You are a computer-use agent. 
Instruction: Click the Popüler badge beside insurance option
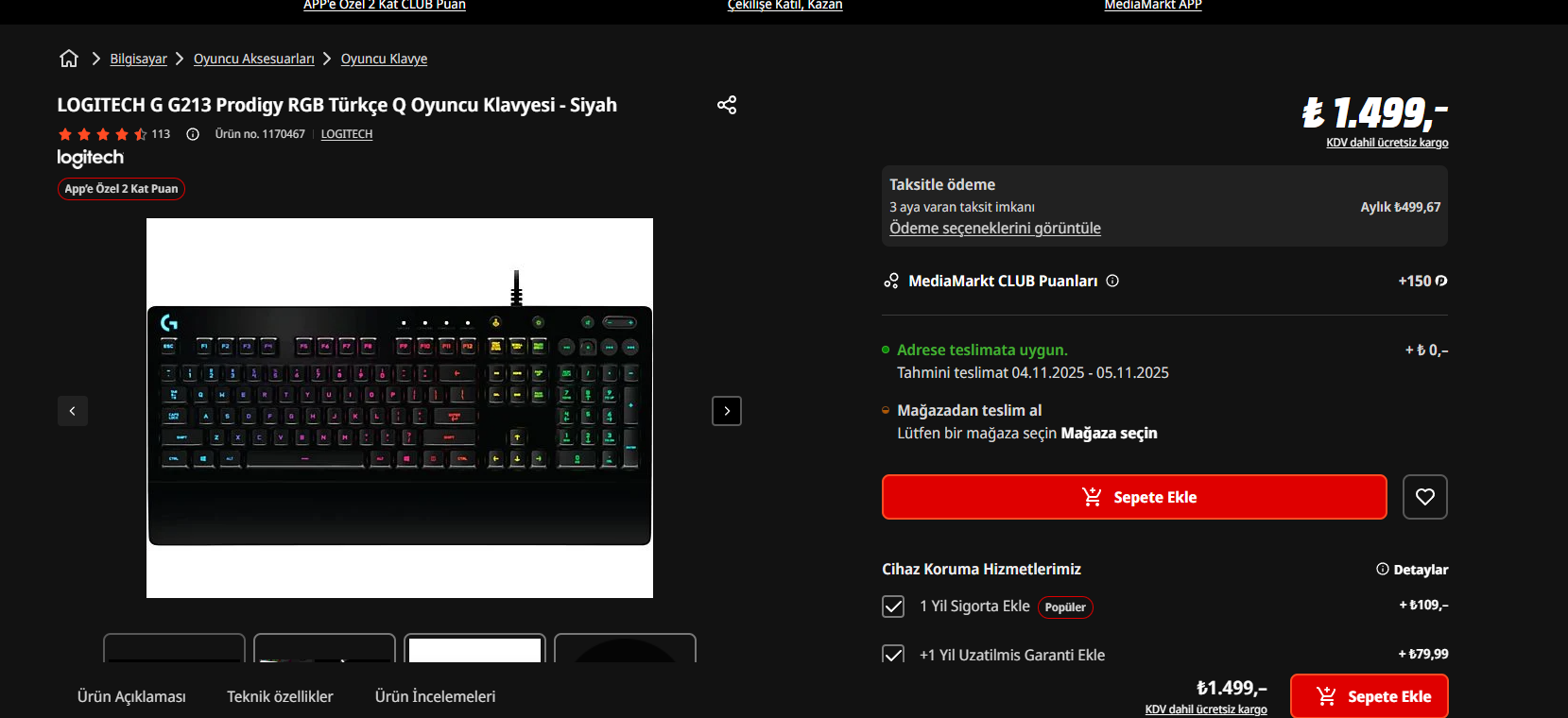coord(1065,607)
